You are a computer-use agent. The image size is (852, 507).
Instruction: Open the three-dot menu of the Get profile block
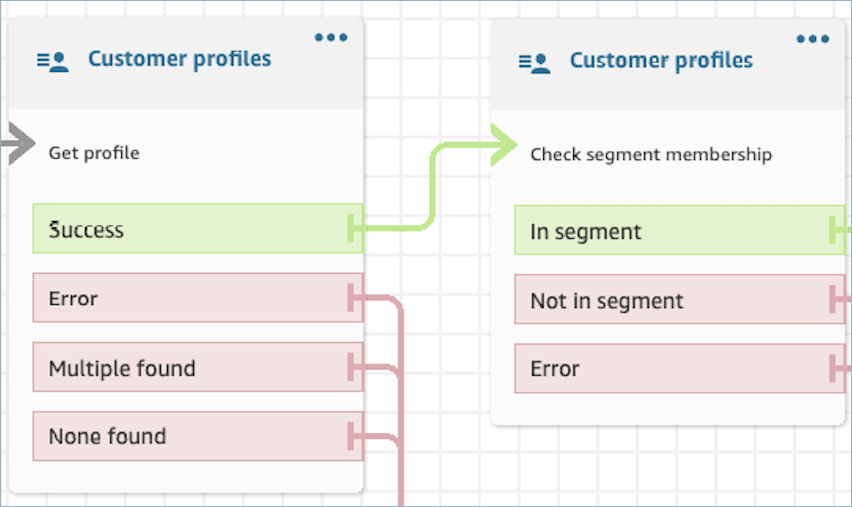coord(331,38)
